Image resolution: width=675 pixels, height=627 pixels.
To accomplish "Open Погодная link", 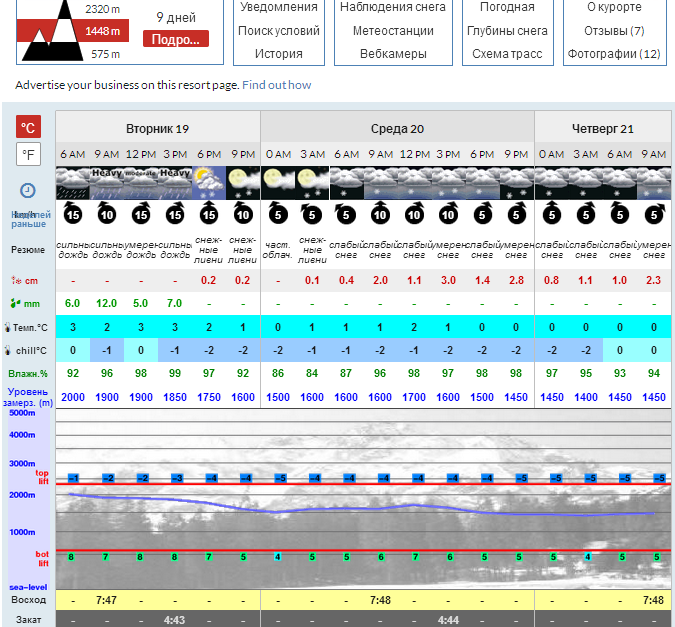I will (x=508, y=7).
